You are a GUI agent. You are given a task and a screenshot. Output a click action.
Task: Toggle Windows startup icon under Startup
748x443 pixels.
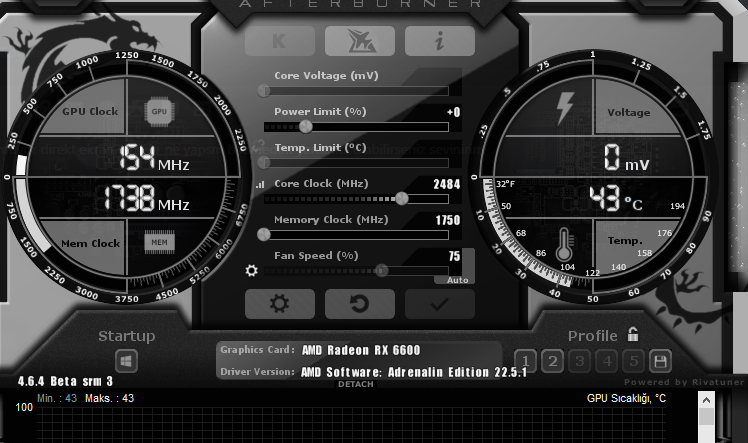[x=126, y=361]
